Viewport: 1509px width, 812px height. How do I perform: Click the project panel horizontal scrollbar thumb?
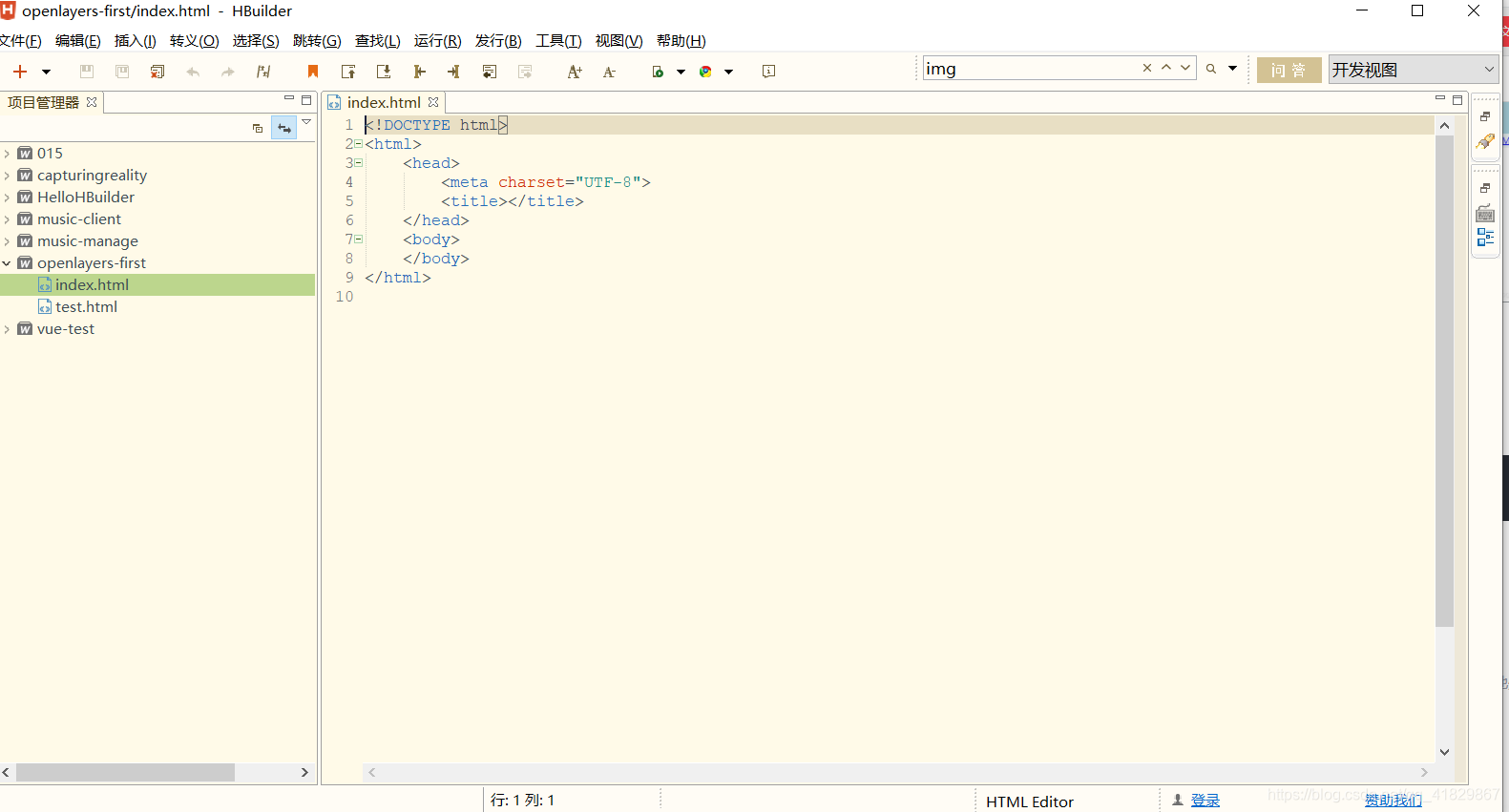(x=125, y=772)
